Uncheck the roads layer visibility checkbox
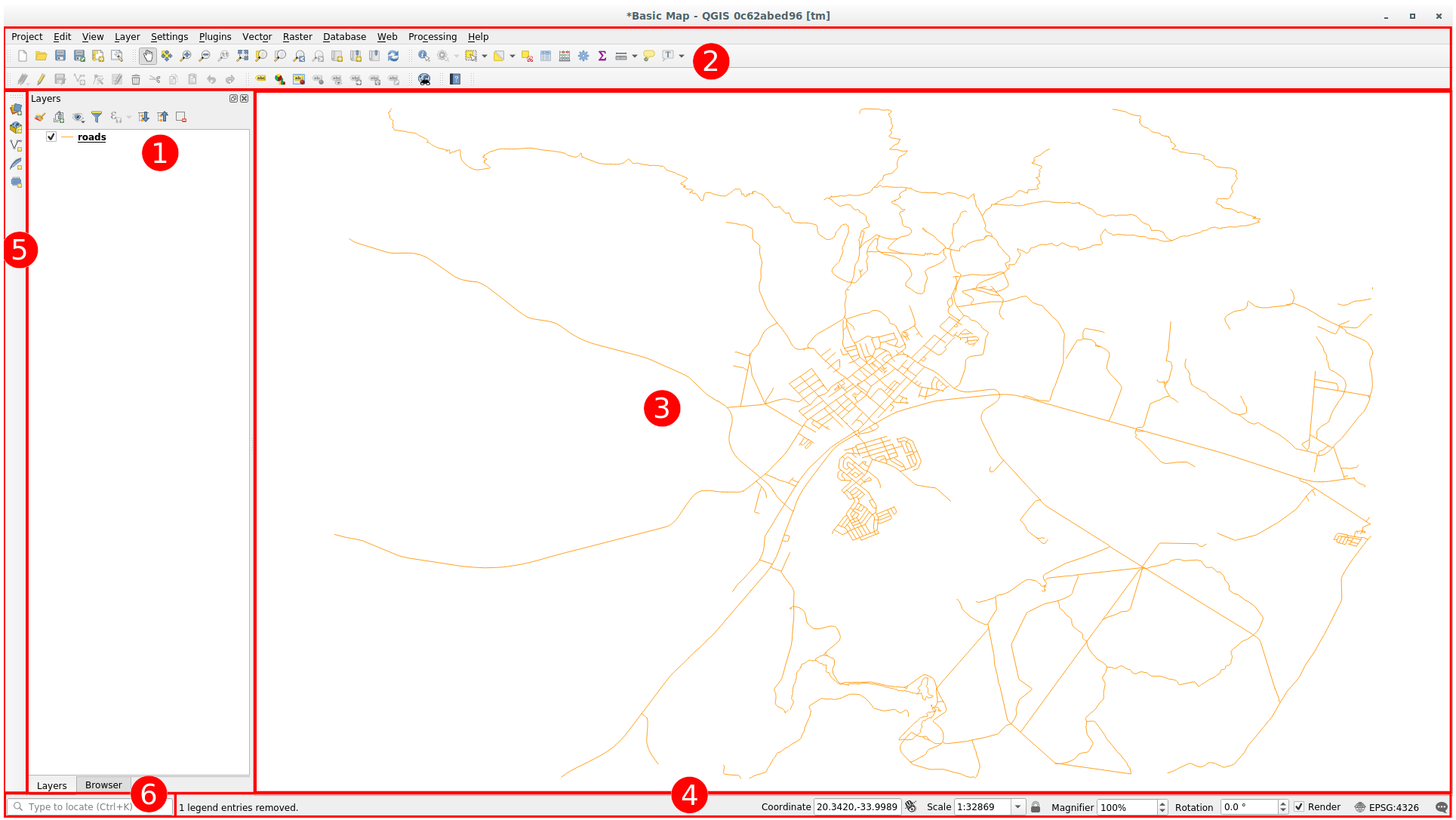Viewport: 1456px width, 820px height. tap(51, 137)
